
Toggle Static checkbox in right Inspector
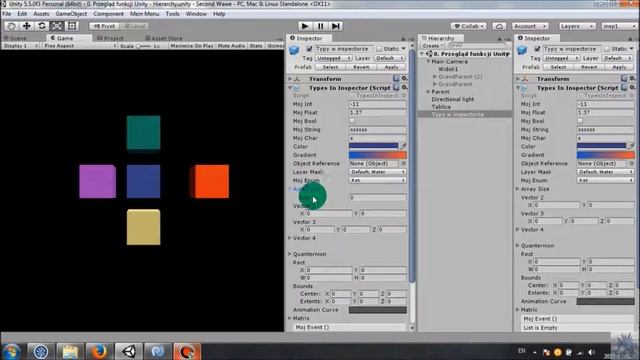(607, 49)
